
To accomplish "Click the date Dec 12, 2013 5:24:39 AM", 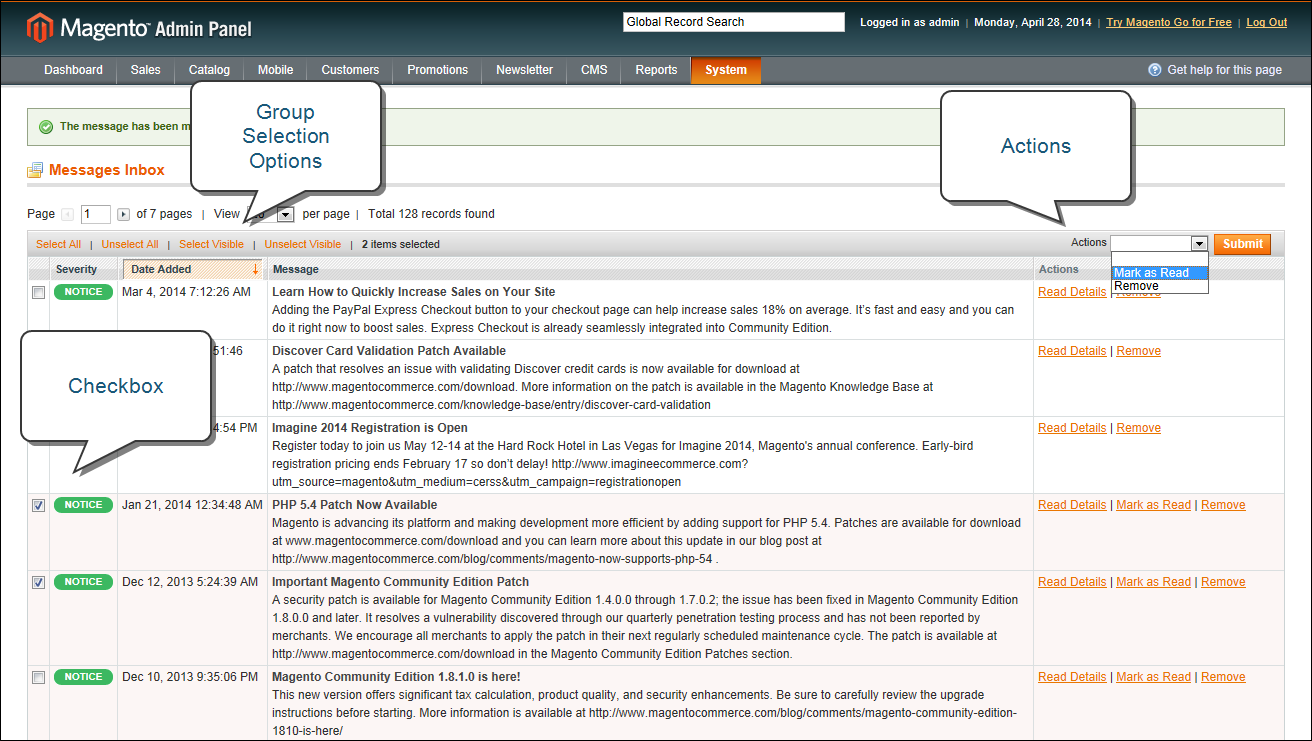I will [x=190, y=582].
